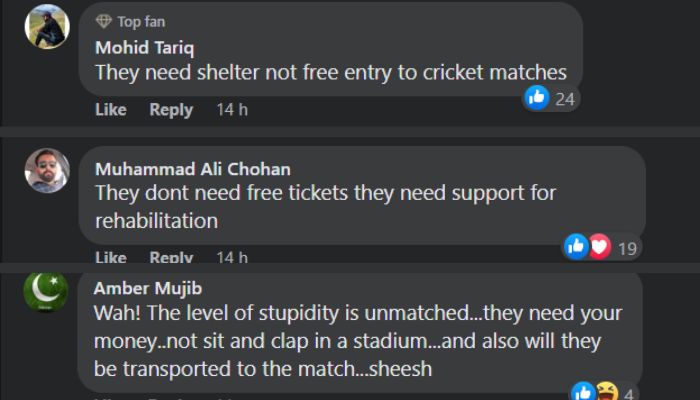Screen dimensions: 700x400
Task: Like Muhammad Ali Chohan's comment
Action: (x=110, y=258)
